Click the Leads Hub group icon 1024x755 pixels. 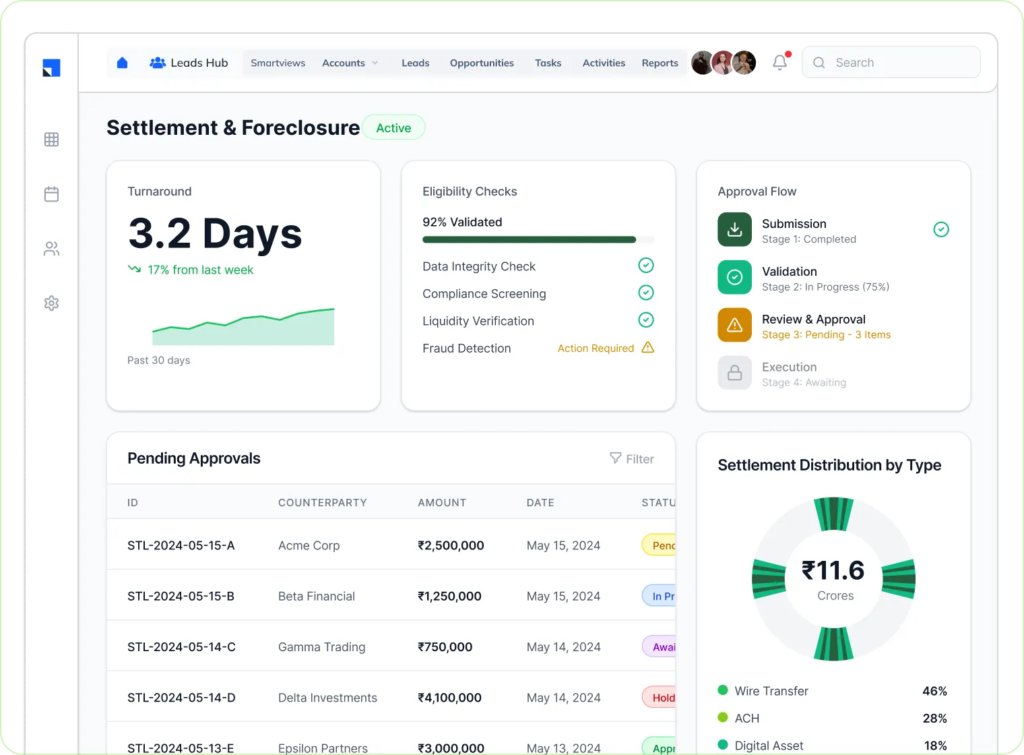coord(157,63)
